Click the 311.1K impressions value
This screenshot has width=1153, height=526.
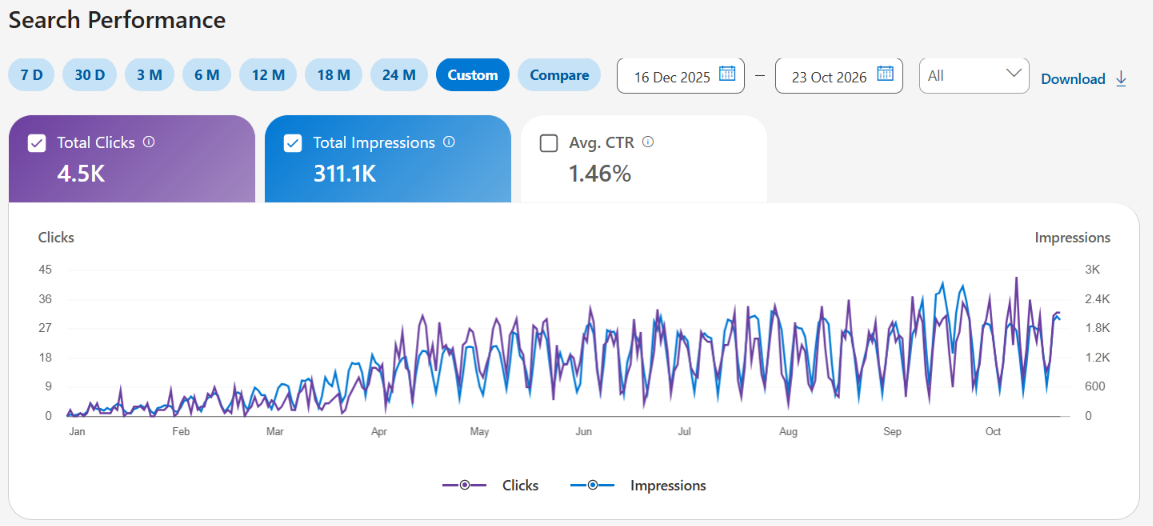345,173
